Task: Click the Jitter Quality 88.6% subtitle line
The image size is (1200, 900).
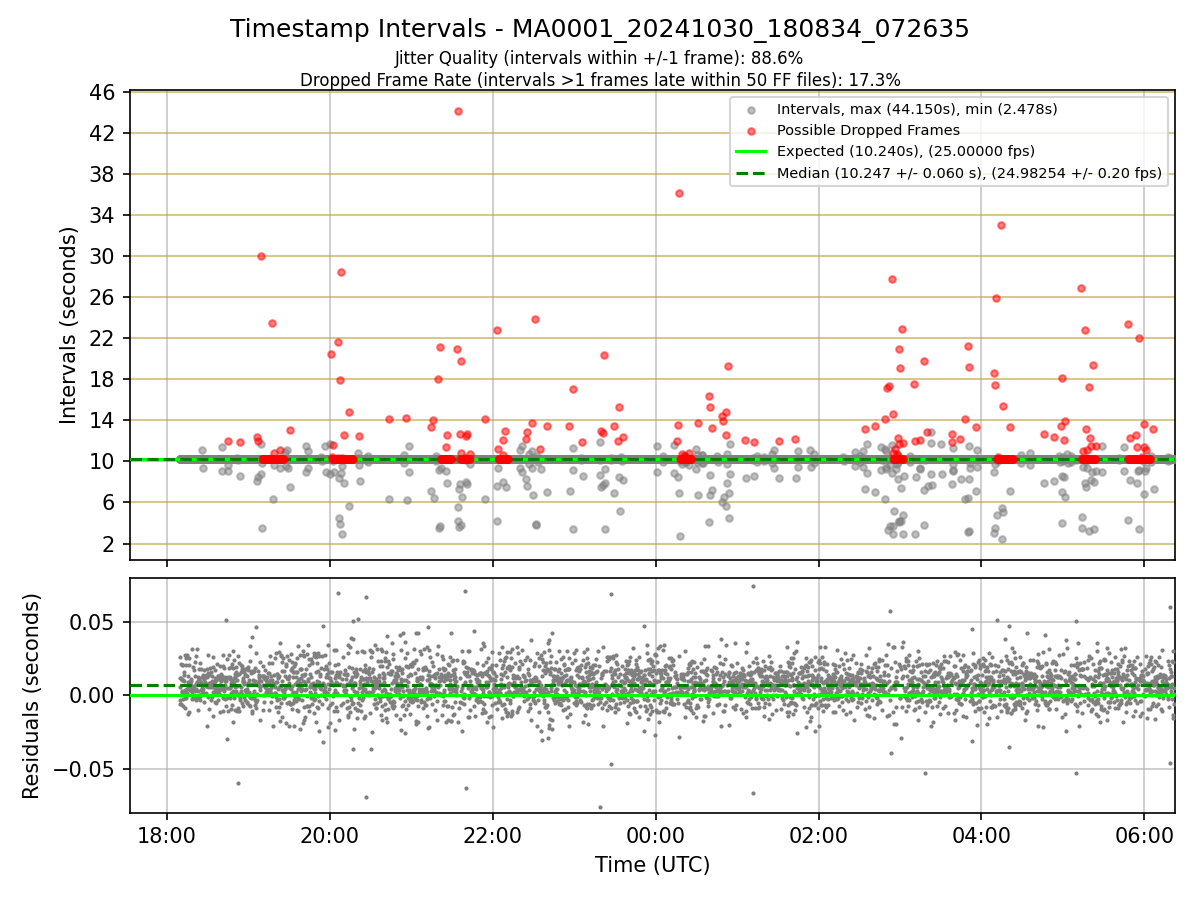Action: [x=599, y=59]
